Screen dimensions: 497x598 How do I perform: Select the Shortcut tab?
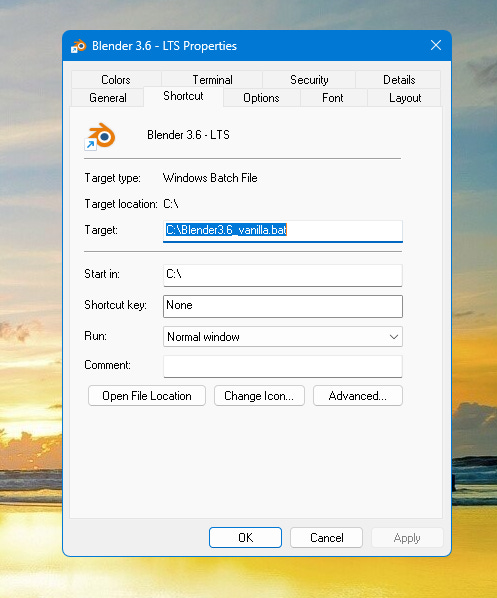[183, 96]
